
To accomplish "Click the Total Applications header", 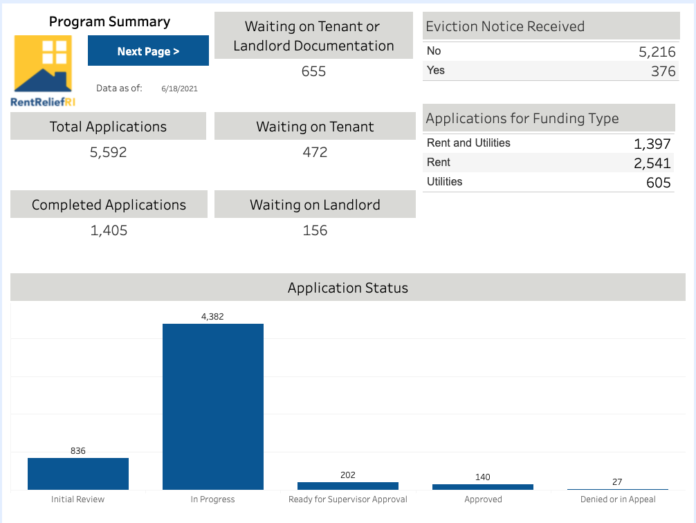I will (108, 126).
